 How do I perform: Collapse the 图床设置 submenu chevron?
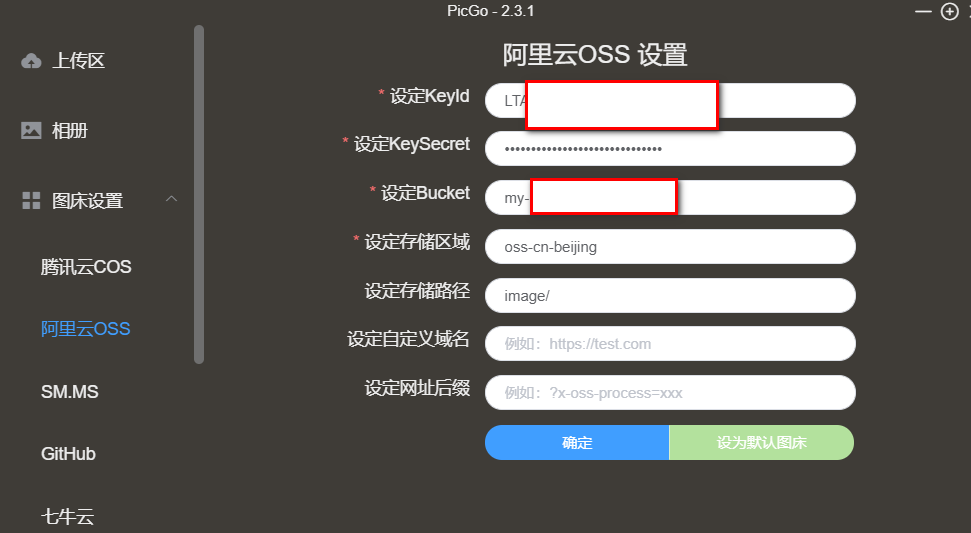point(172,199)
